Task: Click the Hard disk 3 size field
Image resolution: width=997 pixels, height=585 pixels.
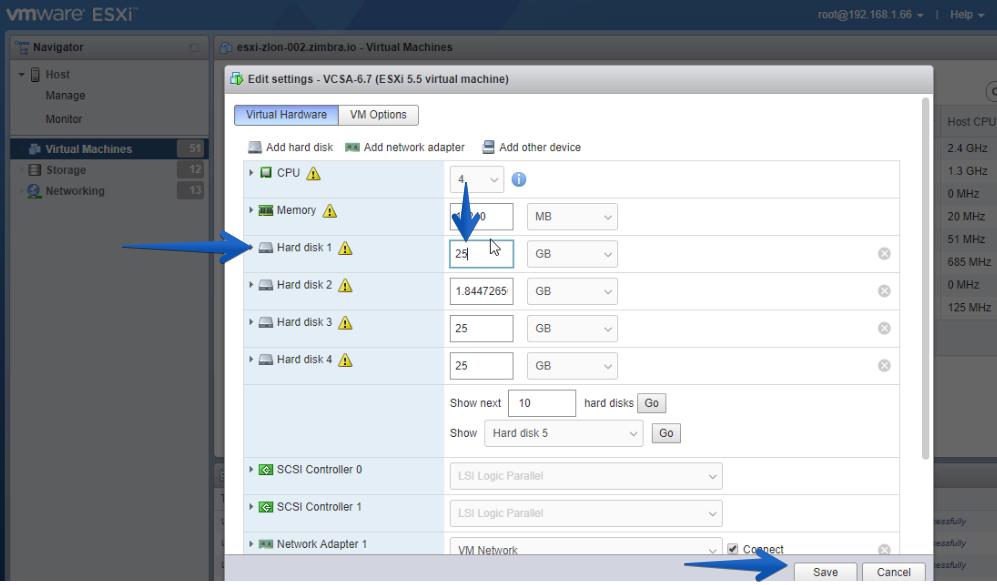Action: coord(481,329)
